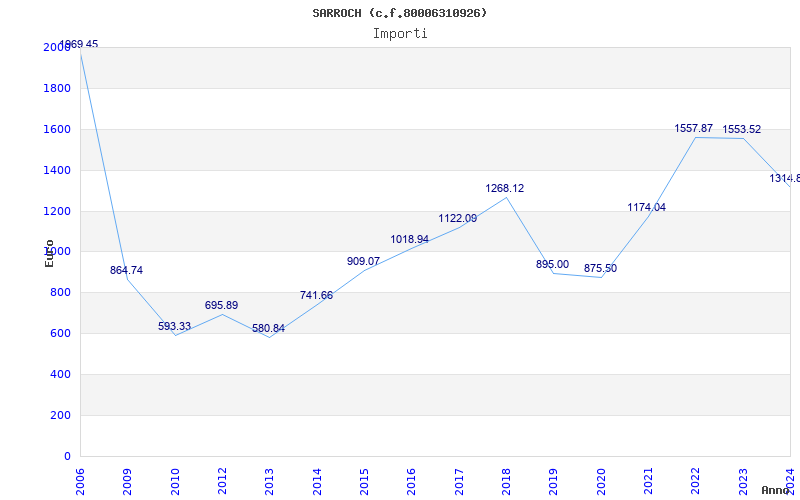Click the y-axis value 1800
The height and width of the screenshot is (500, 800).
[x=57, y=88]
